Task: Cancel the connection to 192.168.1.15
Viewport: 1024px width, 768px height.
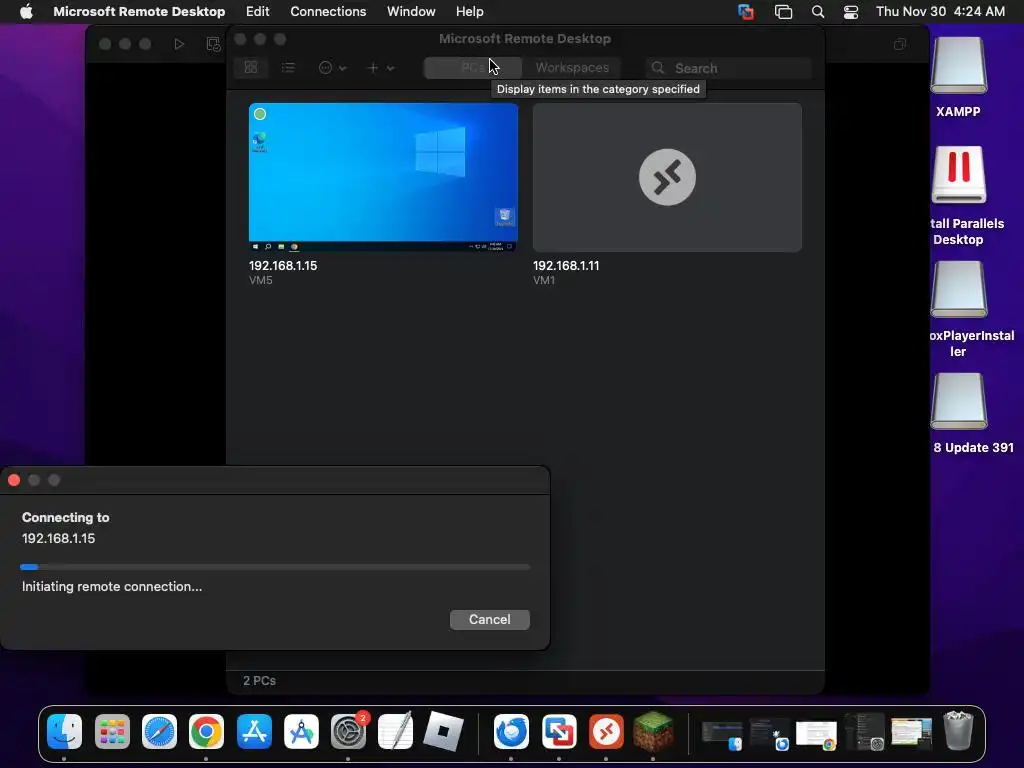Action: point(490,619)
